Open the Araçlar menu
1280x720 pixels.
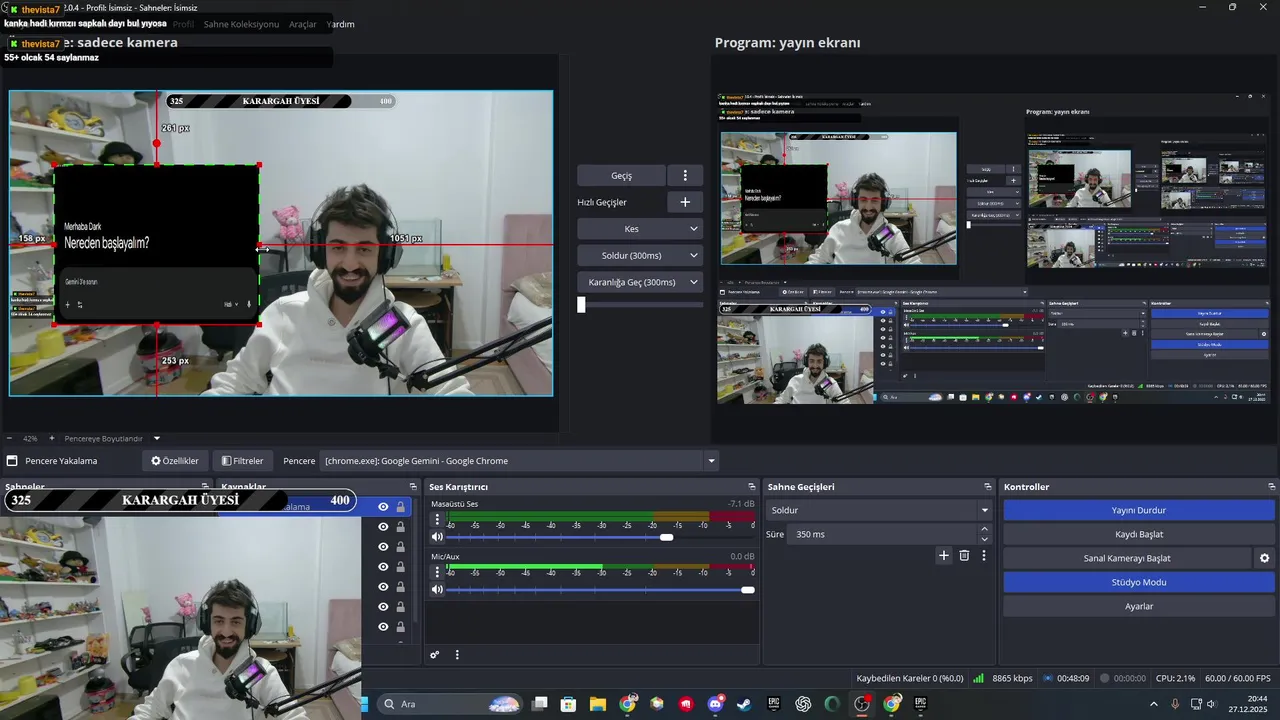tap(302, 24)
